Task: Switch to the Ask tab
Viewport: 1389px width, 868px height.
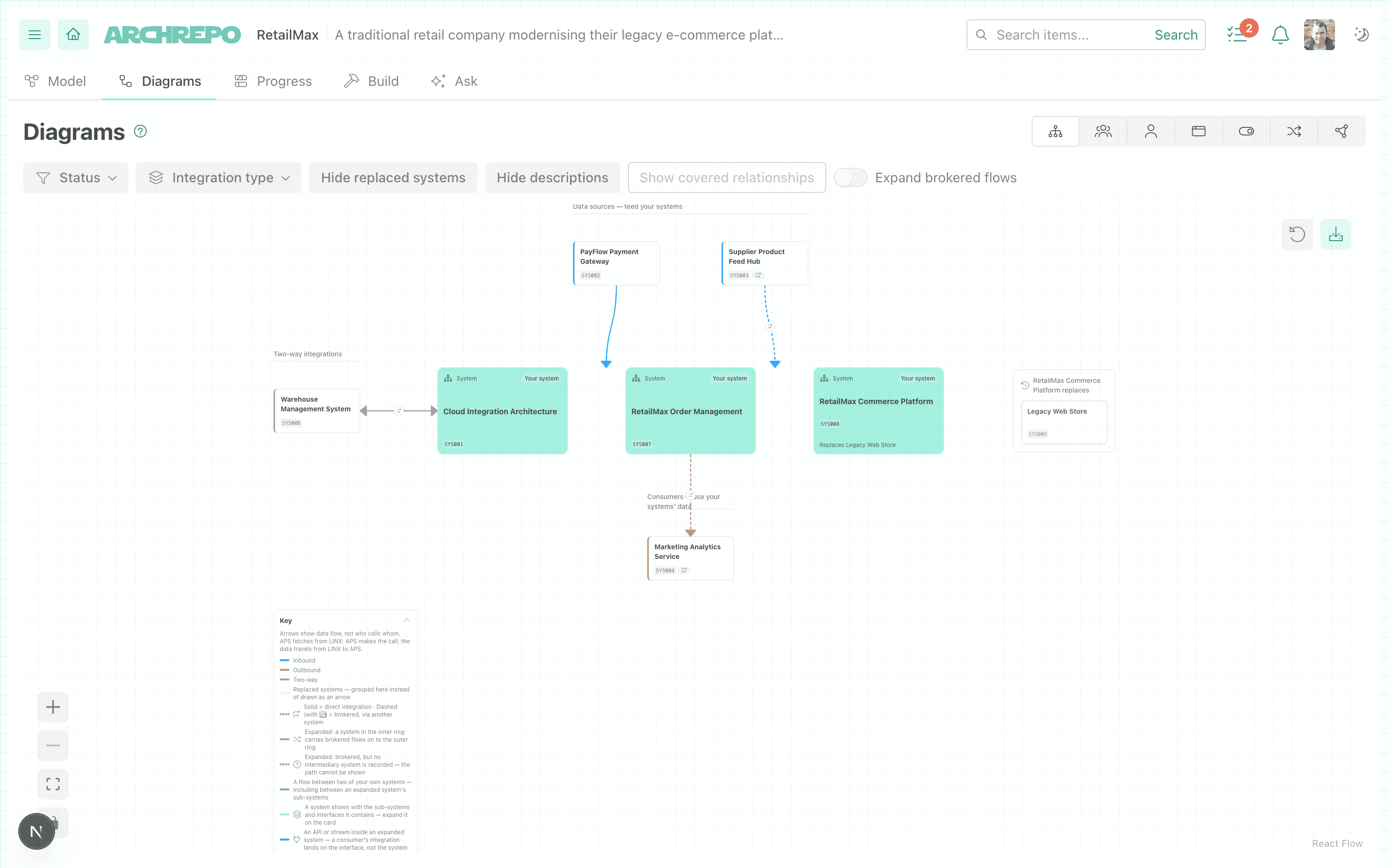Action: [454, 81]
